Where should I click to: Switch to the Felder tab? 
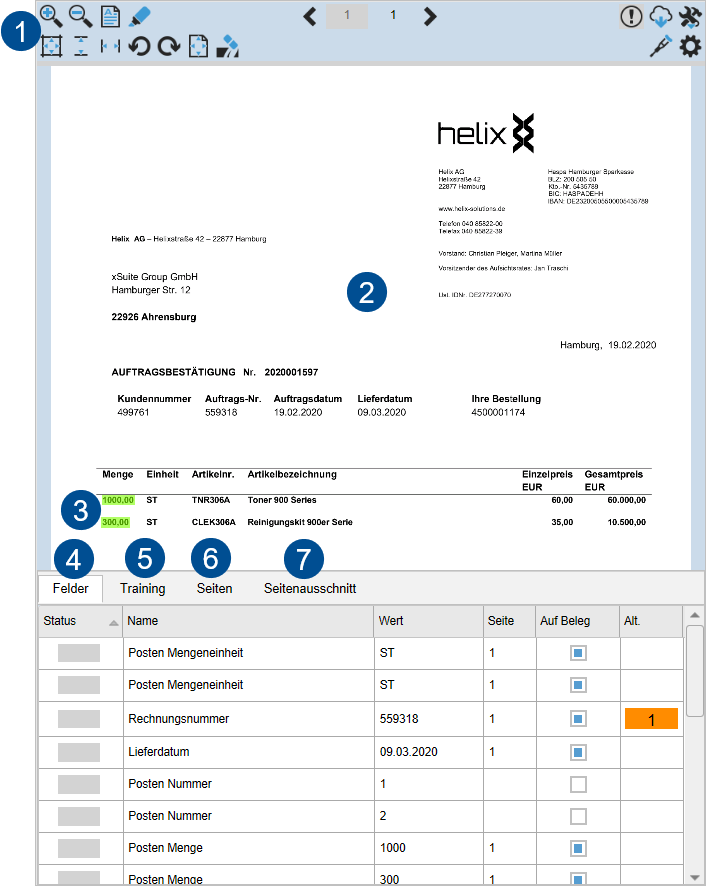tap(71, 588)
